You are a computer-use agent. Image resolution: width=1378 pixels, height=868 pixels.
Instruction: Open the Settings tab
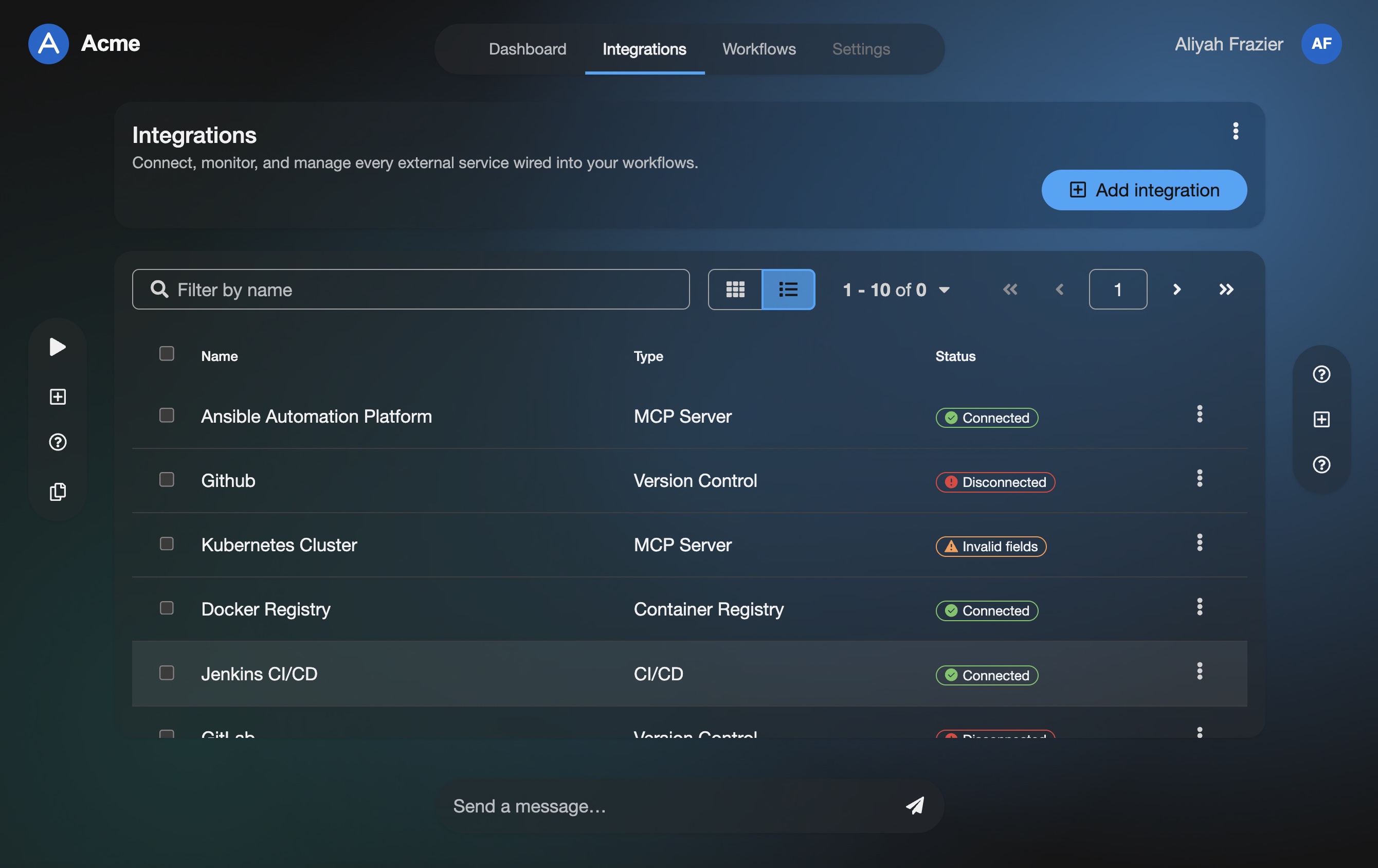(x=861, y=49)
